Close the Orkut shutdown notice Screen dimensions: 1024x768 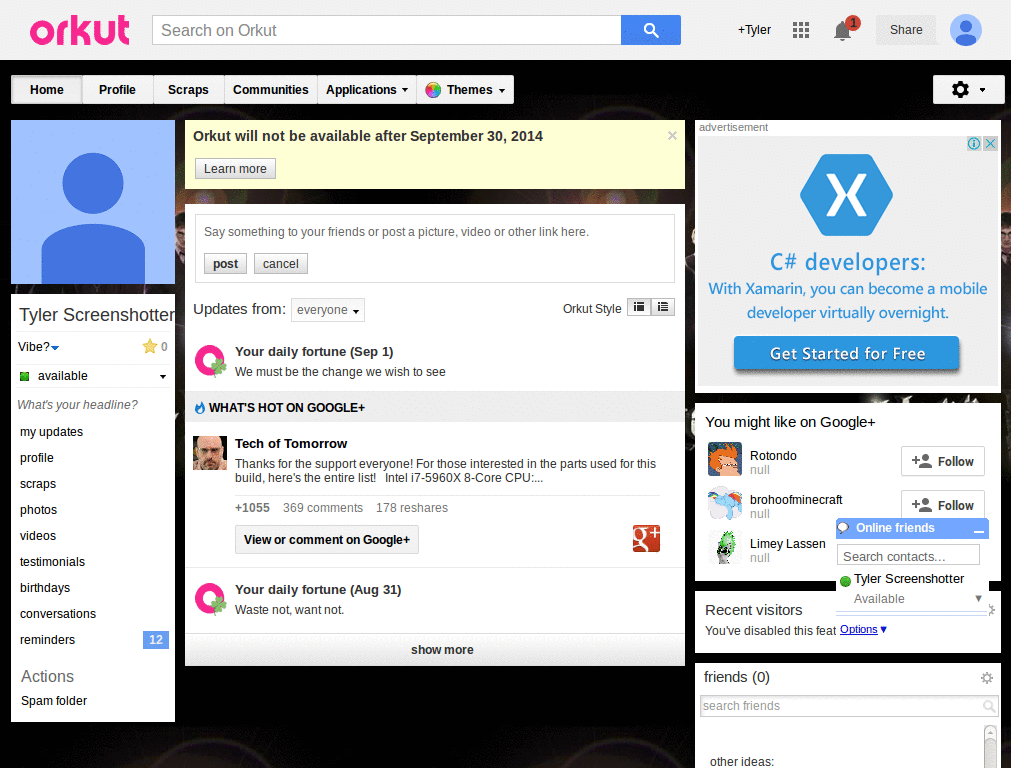click(x=672, y=136)
